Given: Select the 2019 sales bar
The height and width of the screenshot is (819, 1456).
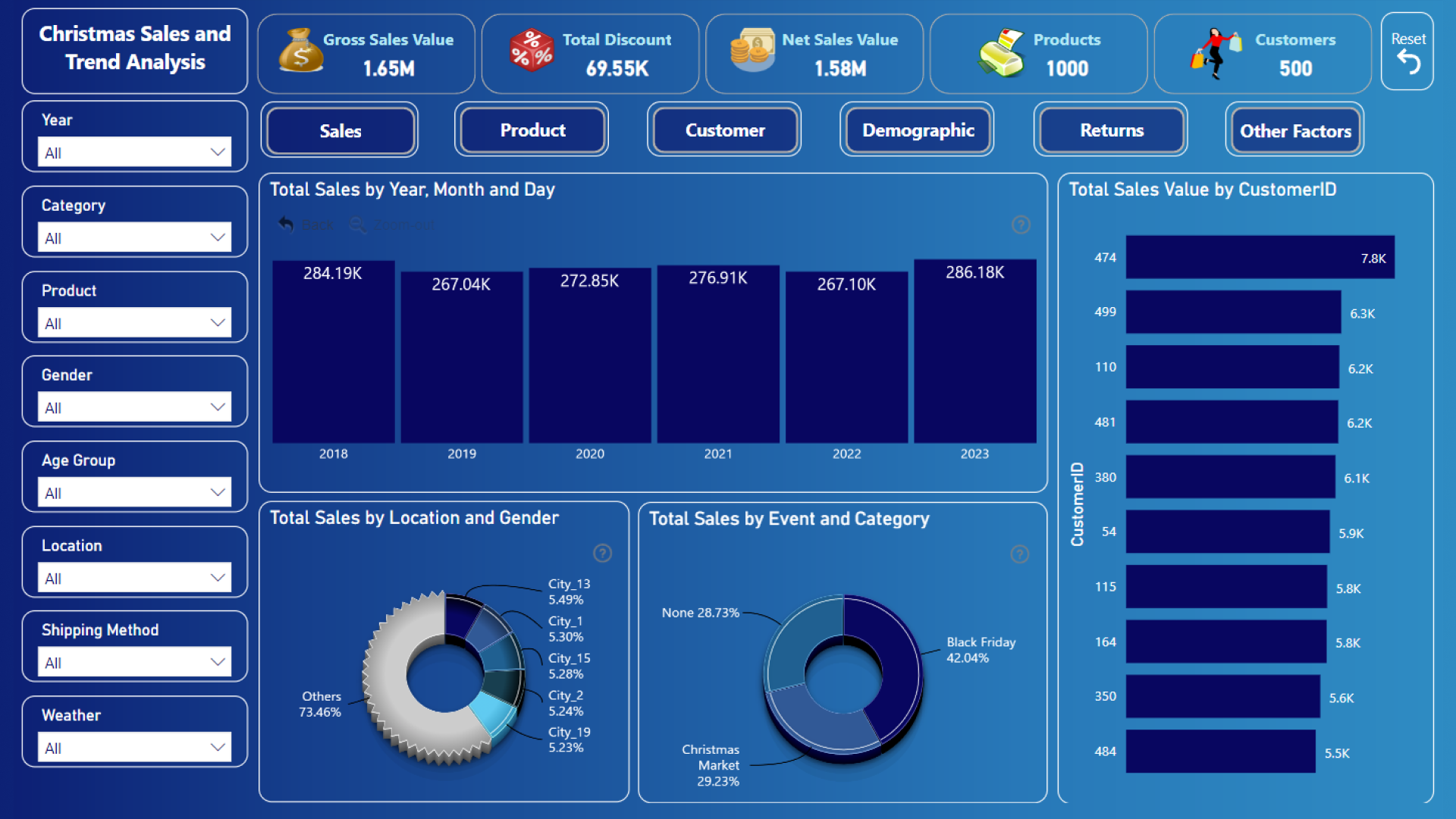Looking at the screenshot, I should click(461, 357).
